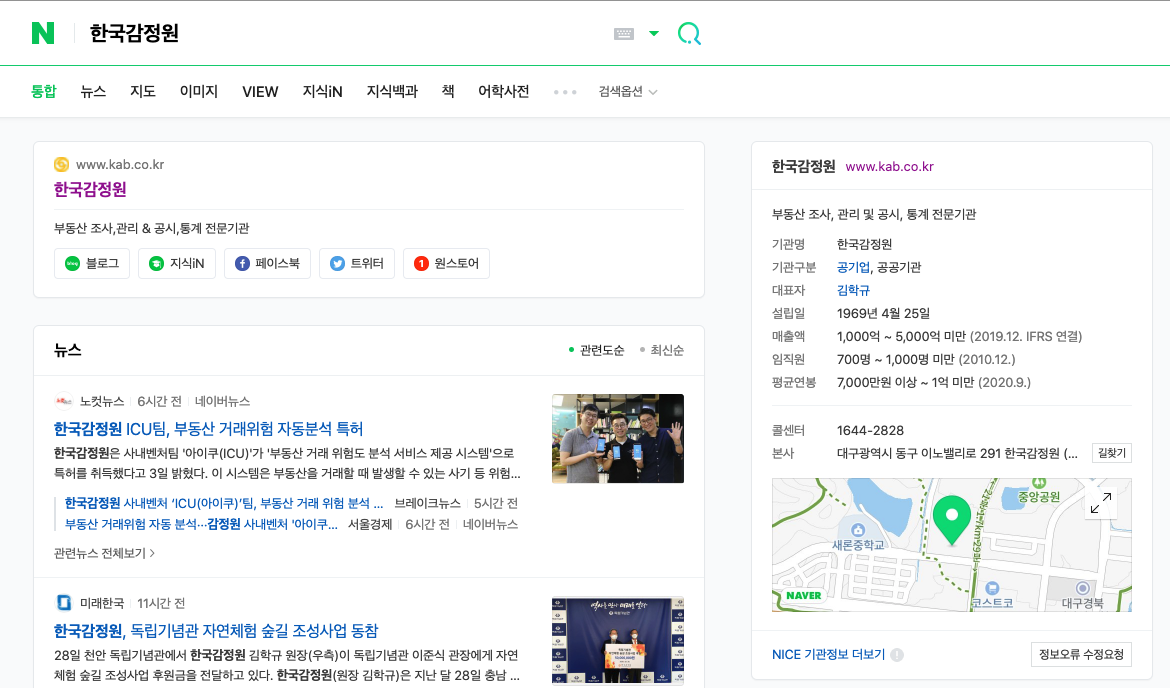The height and width of the screenshot is (688, 1170).
Task: Open the 블로그 channel button
Action: 92,263
